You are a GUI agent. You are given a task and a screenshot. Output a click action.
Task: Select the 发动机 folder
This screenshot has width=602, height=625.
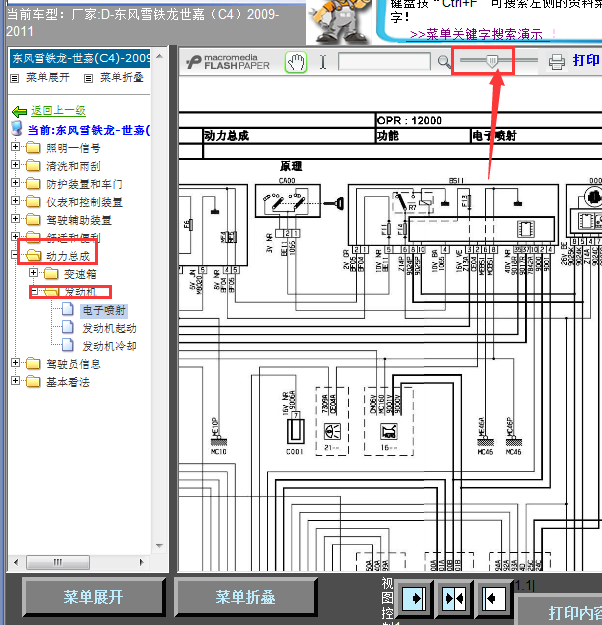pos(80,292)
